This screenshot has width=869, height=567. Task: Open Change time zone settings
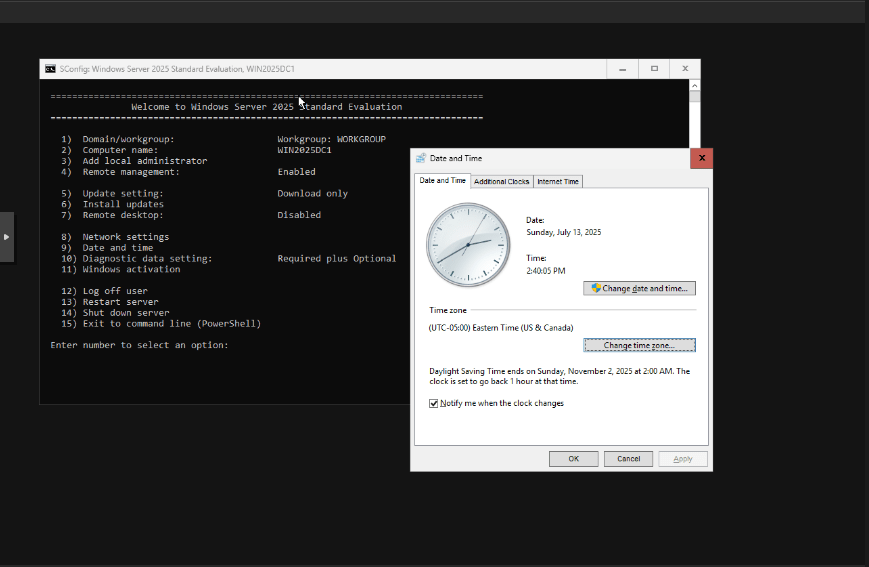(x=639, y=345)
